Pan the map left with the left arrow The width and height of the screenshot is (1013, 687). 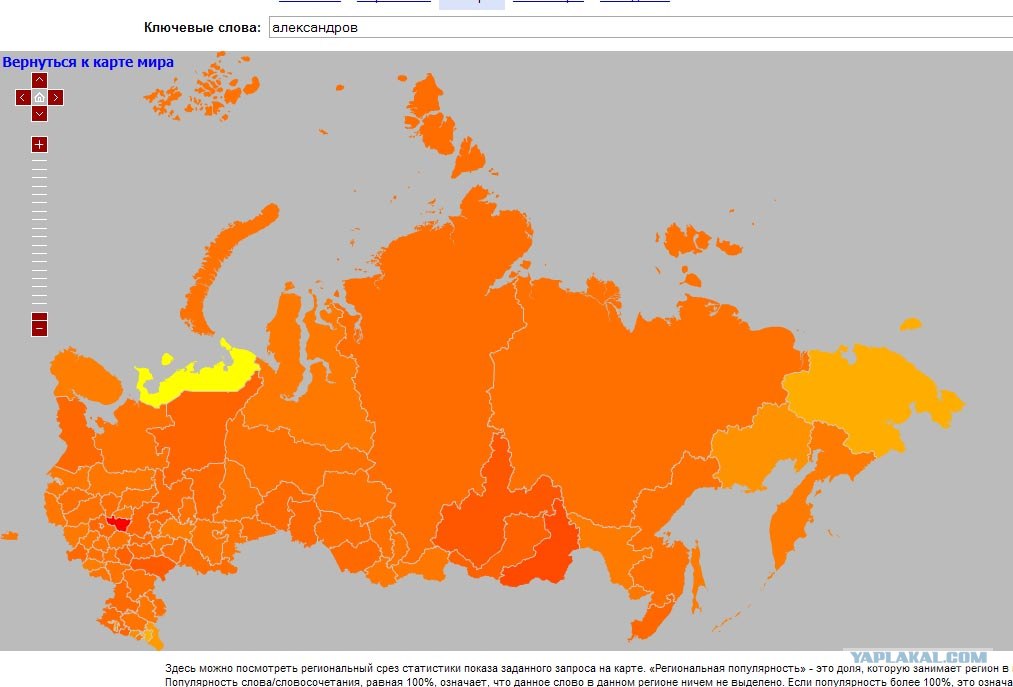(x=23, y=98)
